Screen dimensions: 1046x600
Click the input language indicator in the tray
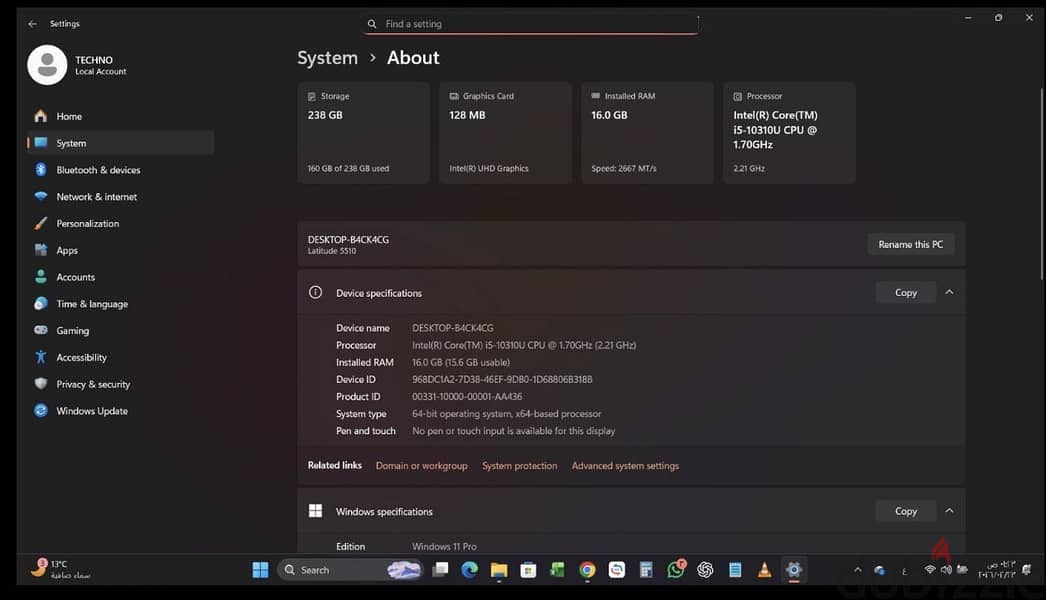(904, 571)
